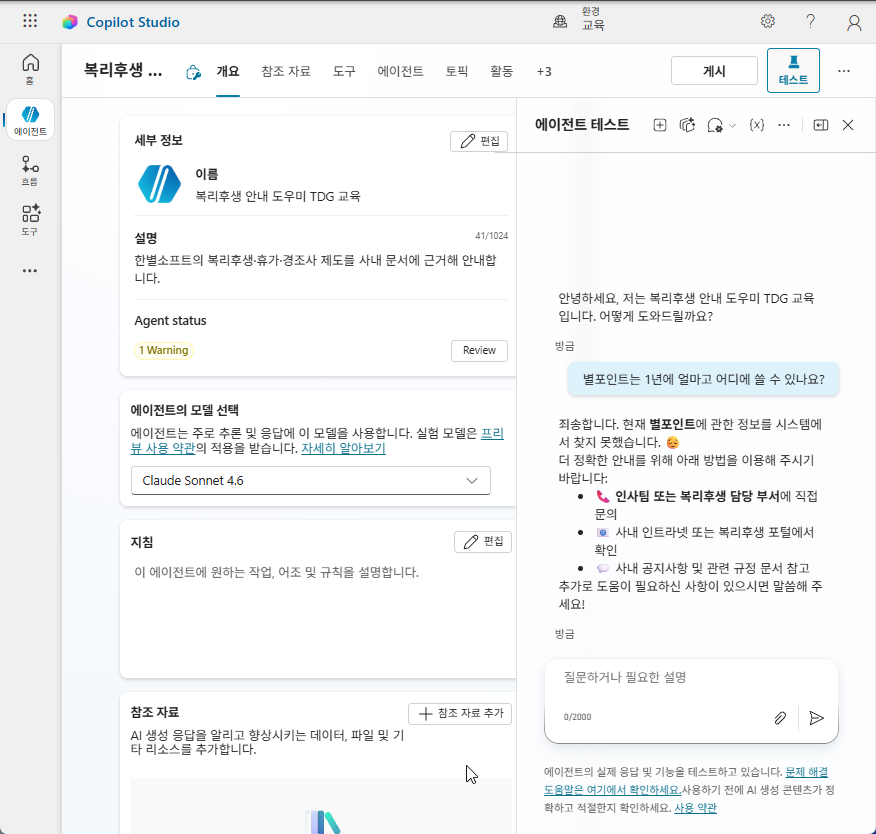Switch to the 참조 자료 tab

coord(285,72)
